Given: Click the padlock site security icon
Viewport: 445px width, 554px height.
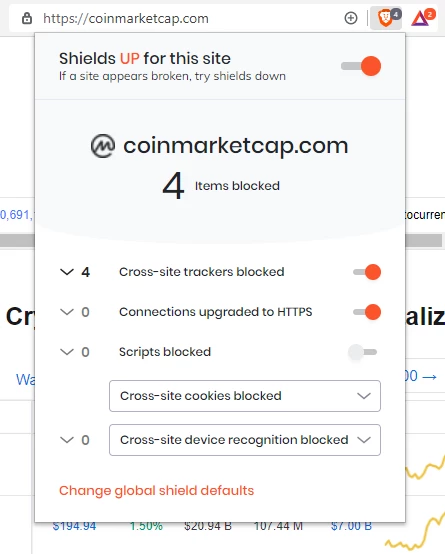Looking at the screenshot, I should [x=27, y=18].
